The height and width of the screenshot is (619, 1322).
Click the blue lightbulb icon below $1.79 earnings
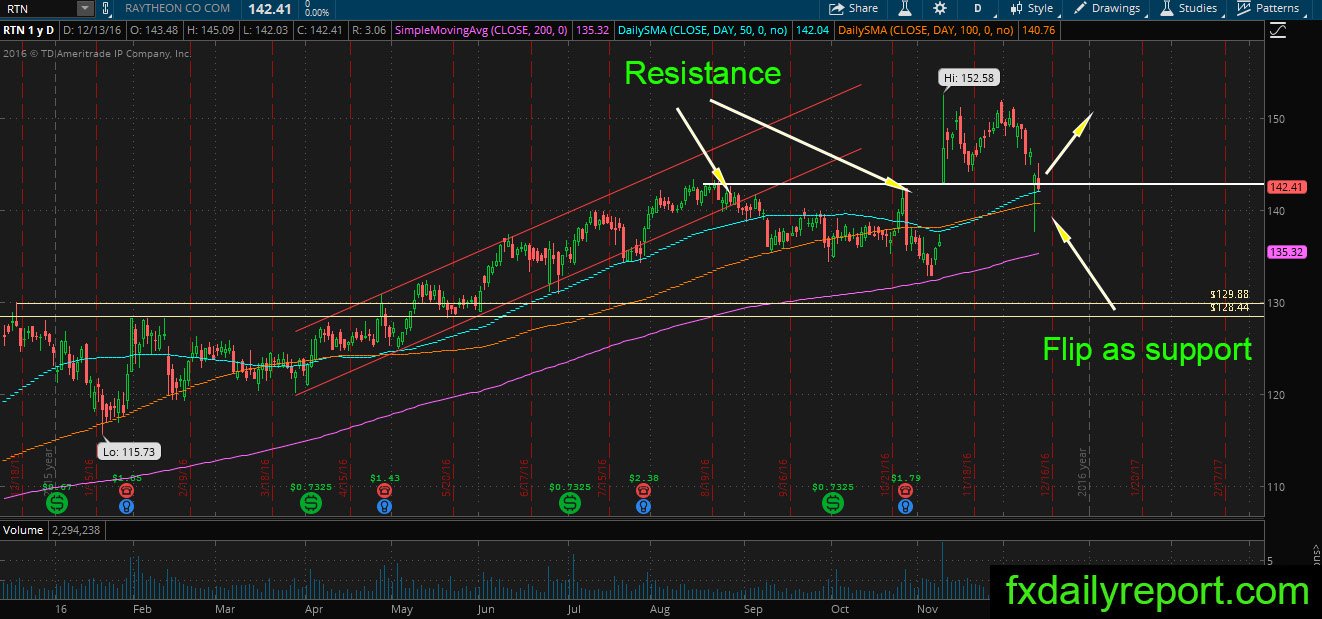(906, 507)
